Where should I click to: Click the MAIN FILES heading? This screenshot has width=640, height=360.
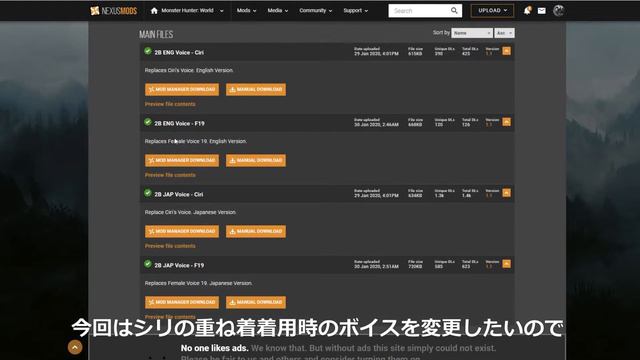pos(156,34)
